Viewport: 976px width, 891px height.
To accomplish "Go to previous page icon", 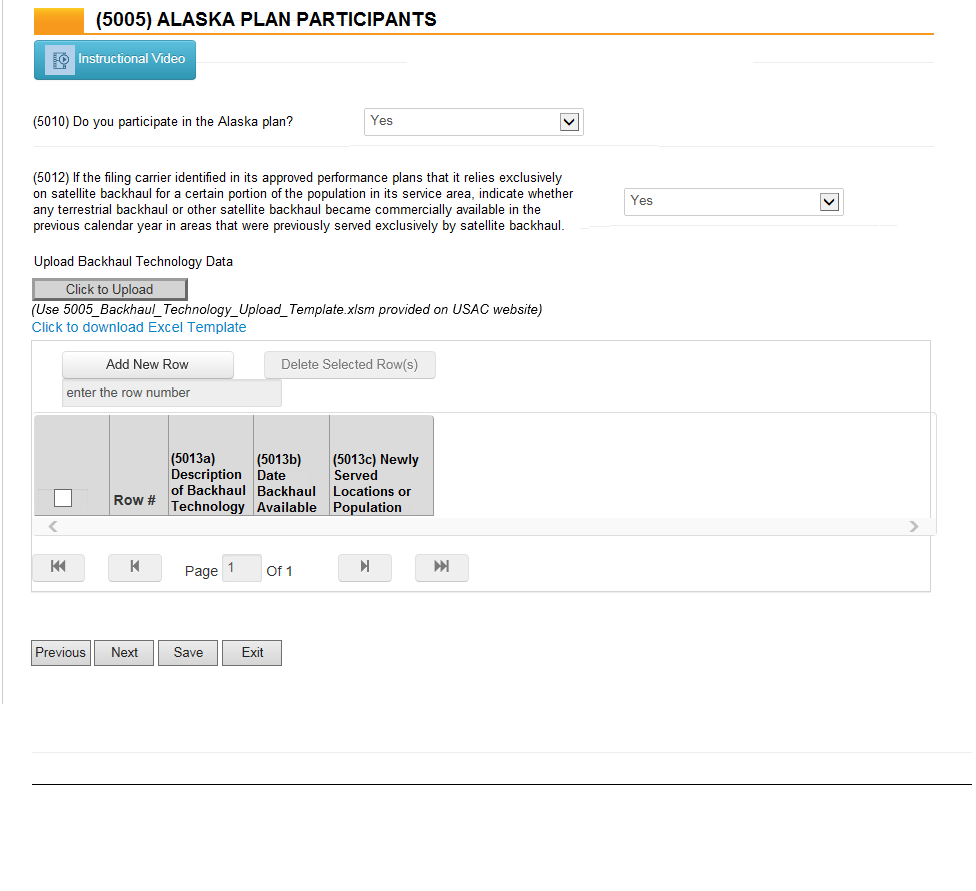I will point(135,567).
